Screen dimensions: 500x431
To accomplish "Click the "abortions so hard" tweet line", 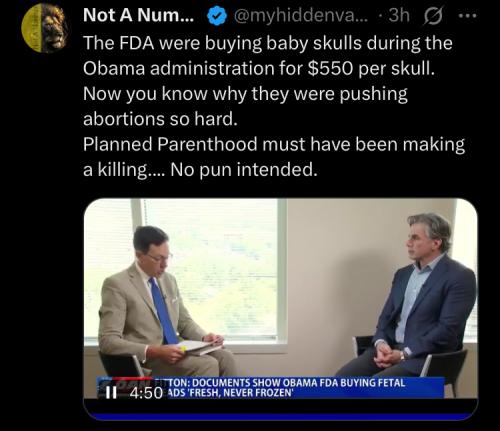I will coord(160,119).
